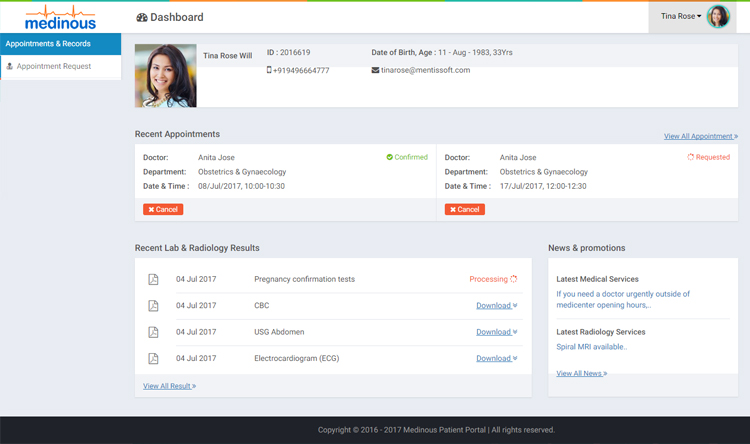
Task: Open View All News link
Action: [581, 373]
